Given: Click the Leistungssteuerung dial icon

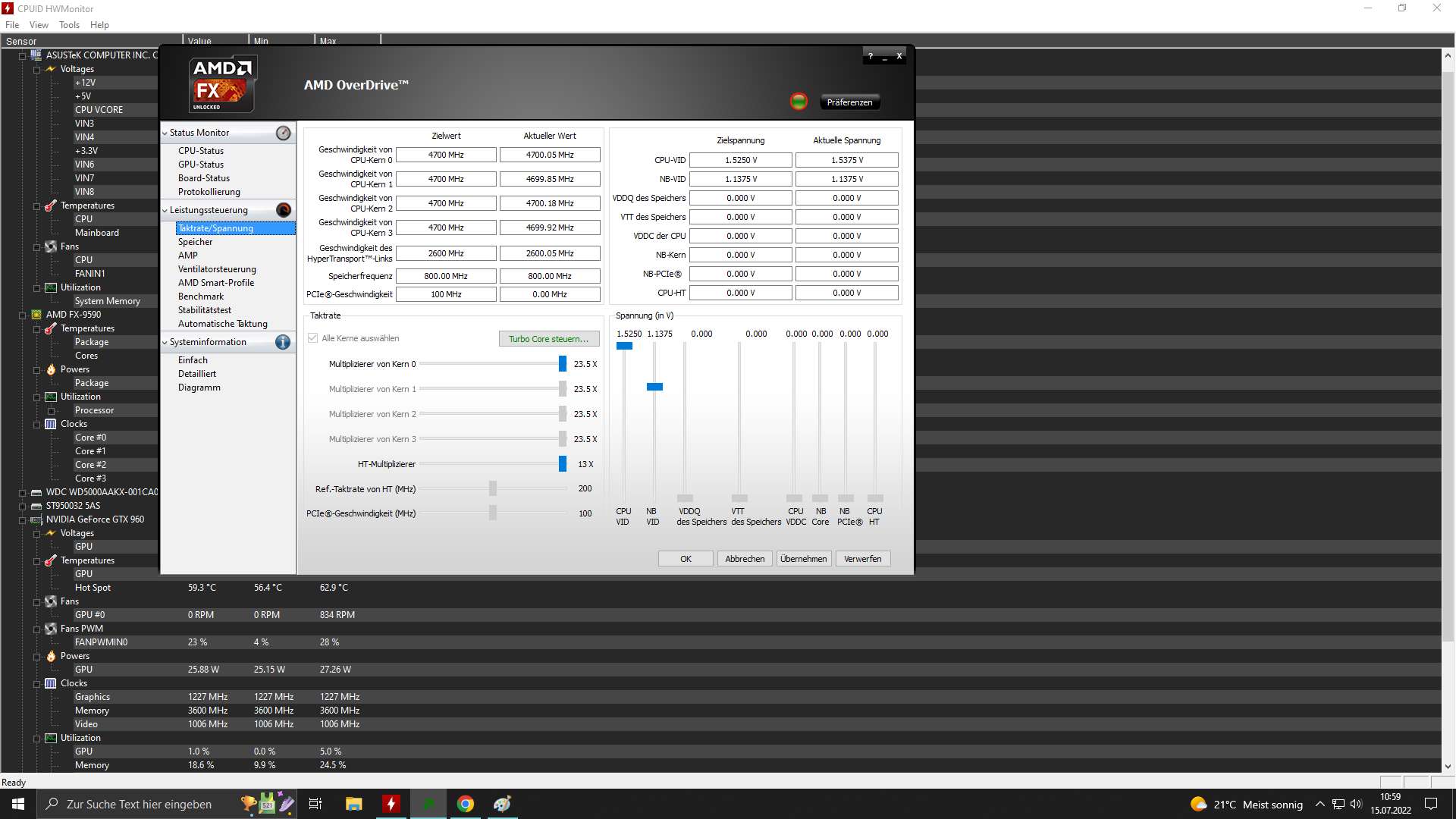Looking at the screenshot, I should coord(283,210).
